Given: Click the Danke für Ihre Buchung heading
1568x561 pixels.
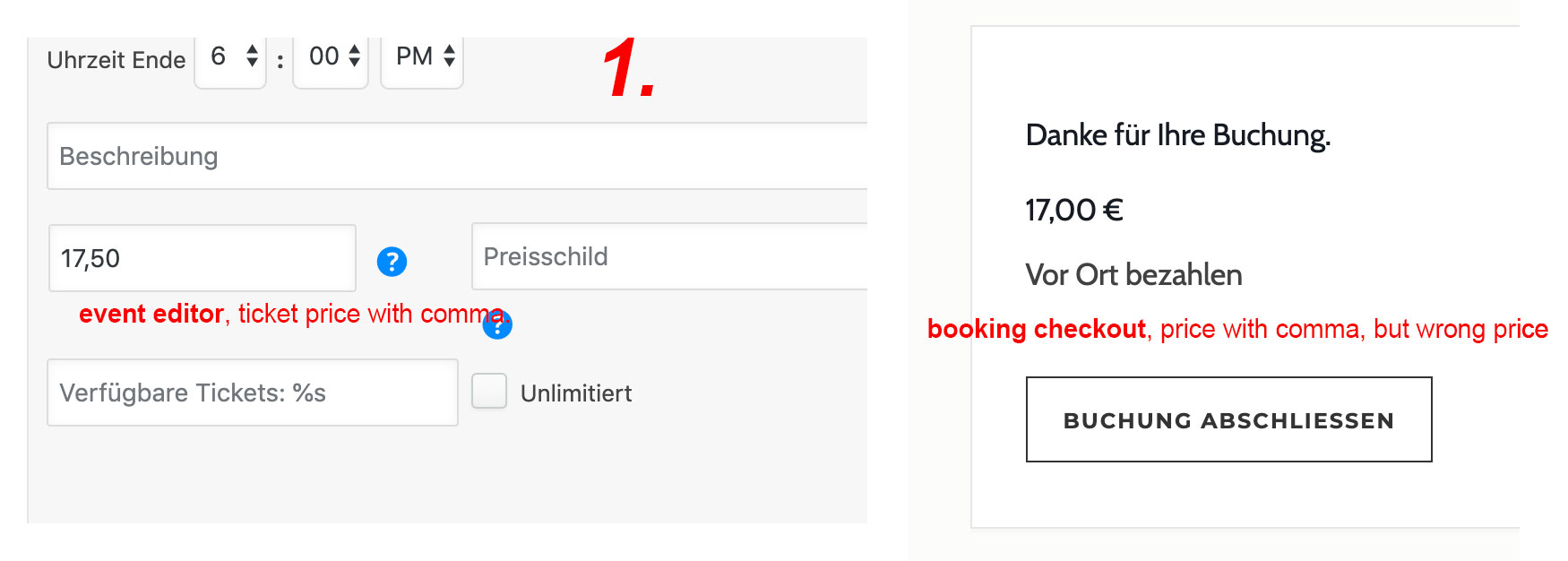Looking at the screenshot, I should click(1177, 135).
